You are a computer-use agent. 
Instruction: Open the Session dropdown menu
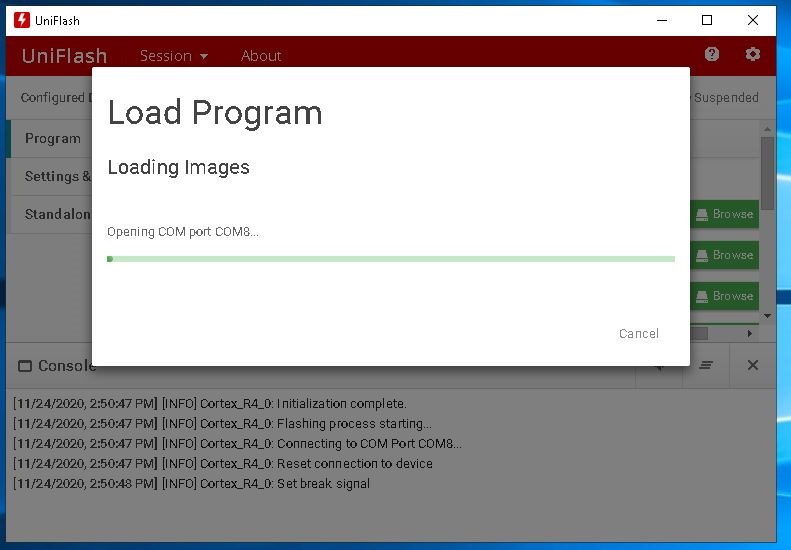pos(174,56)
